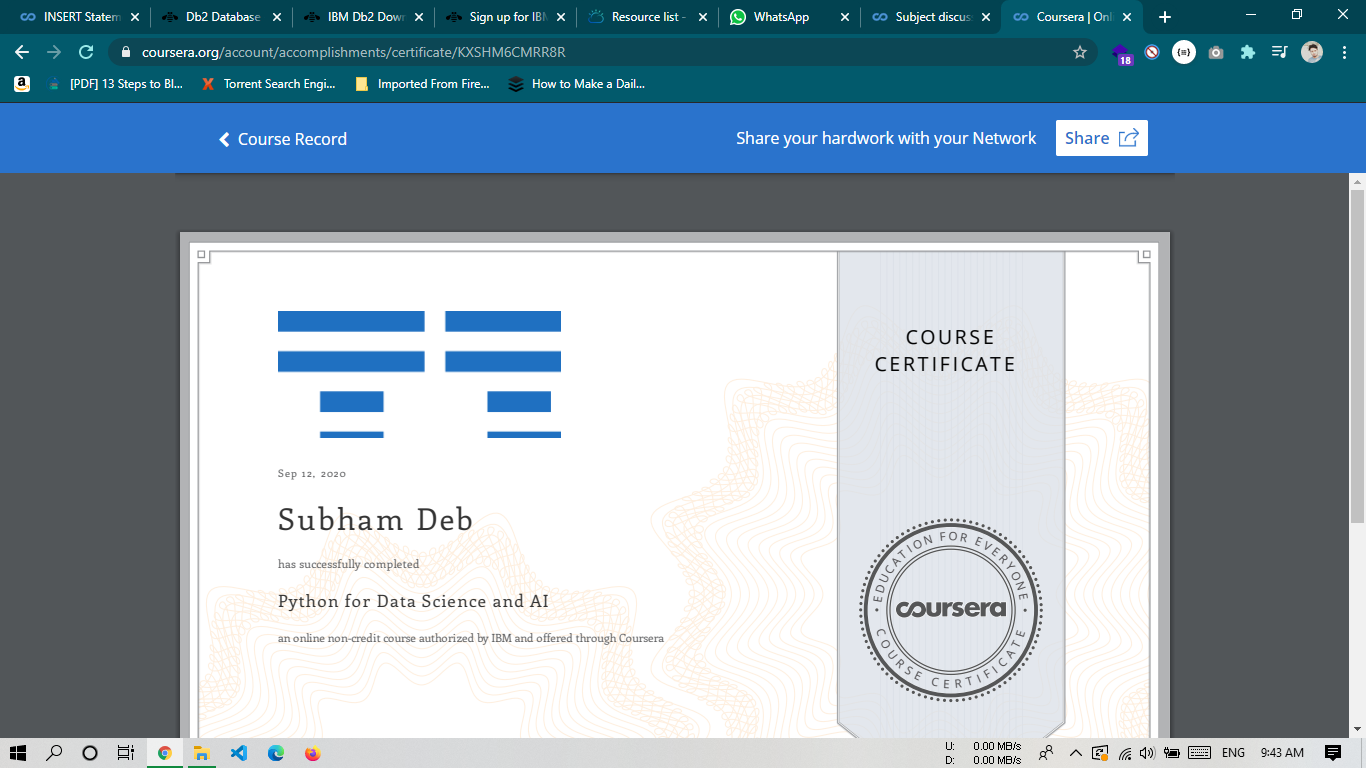1366x768 pixels.
Task: Open Cortana circle icon
Action: point(90,753)
